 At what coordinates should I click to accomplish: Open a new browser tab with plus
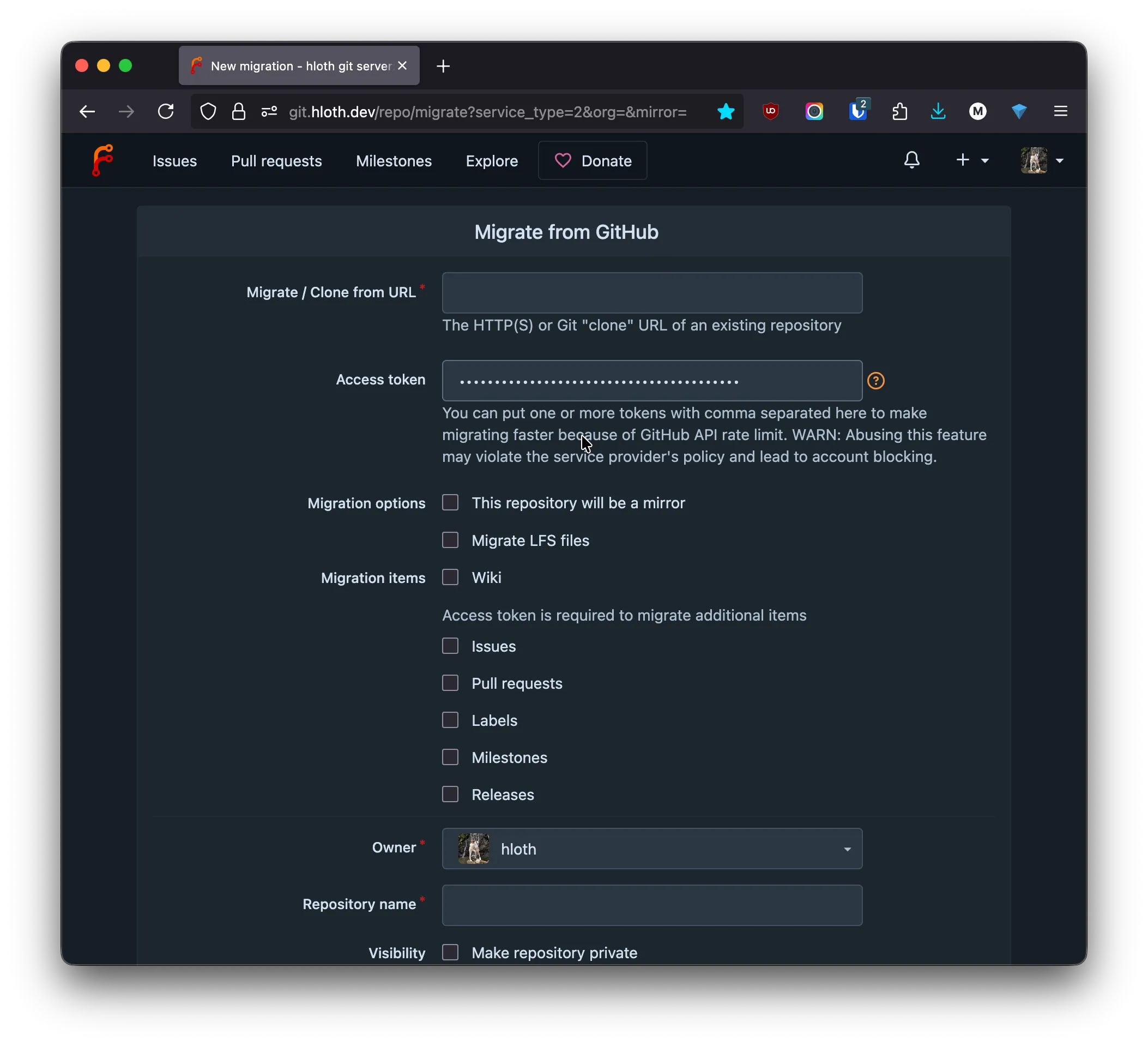[x=443, y=66]
